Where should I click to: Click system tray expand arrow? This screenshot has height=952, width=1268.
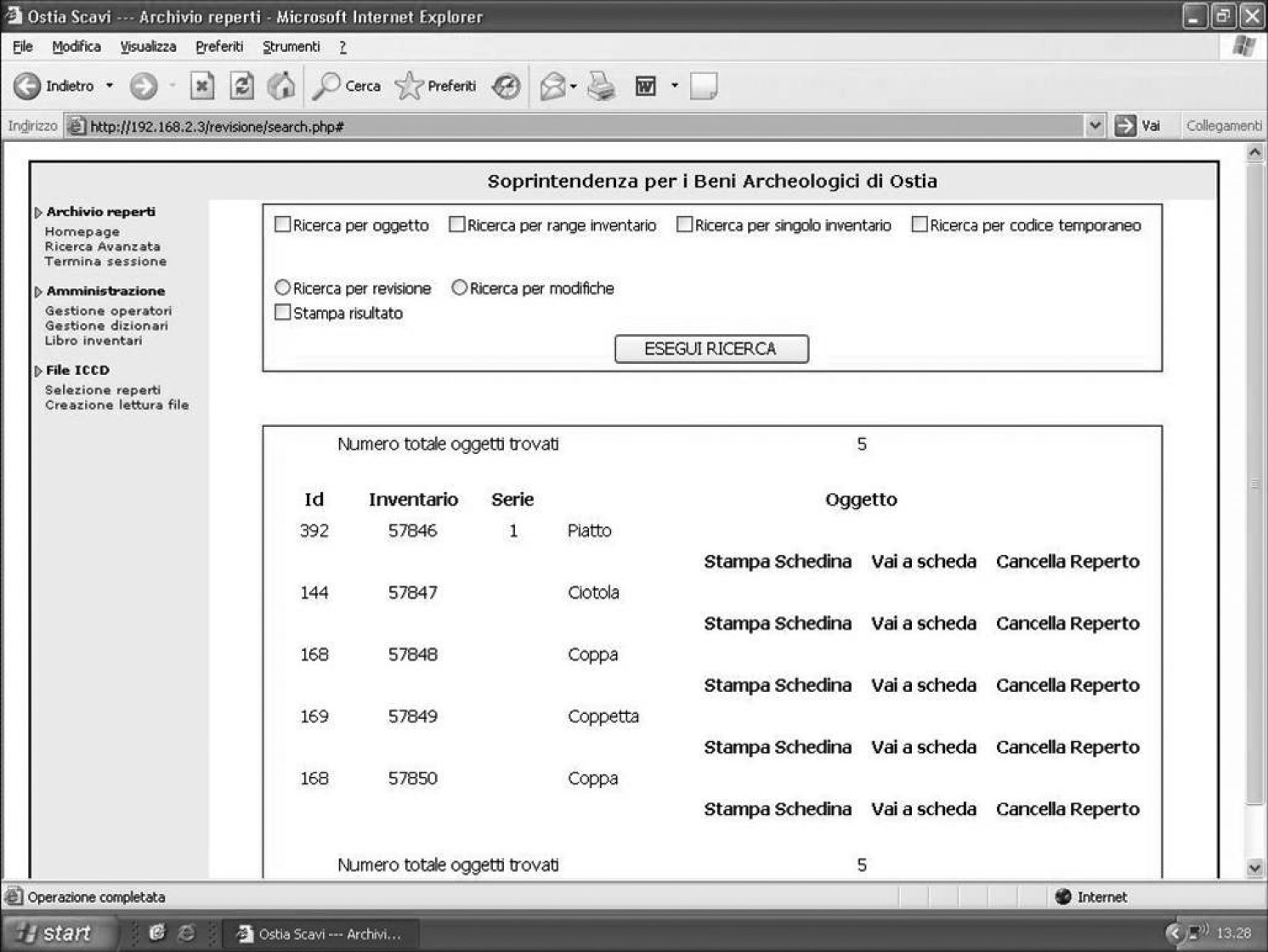click(x=1175, y=932)
